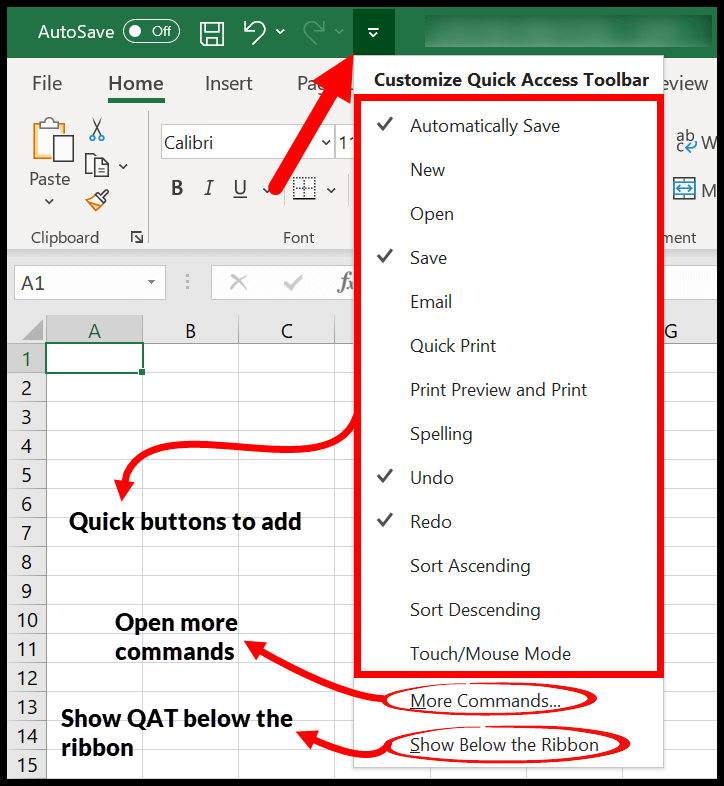
Task: Uncheck the Redo option in menu
Action: click(x=430, y=522)
